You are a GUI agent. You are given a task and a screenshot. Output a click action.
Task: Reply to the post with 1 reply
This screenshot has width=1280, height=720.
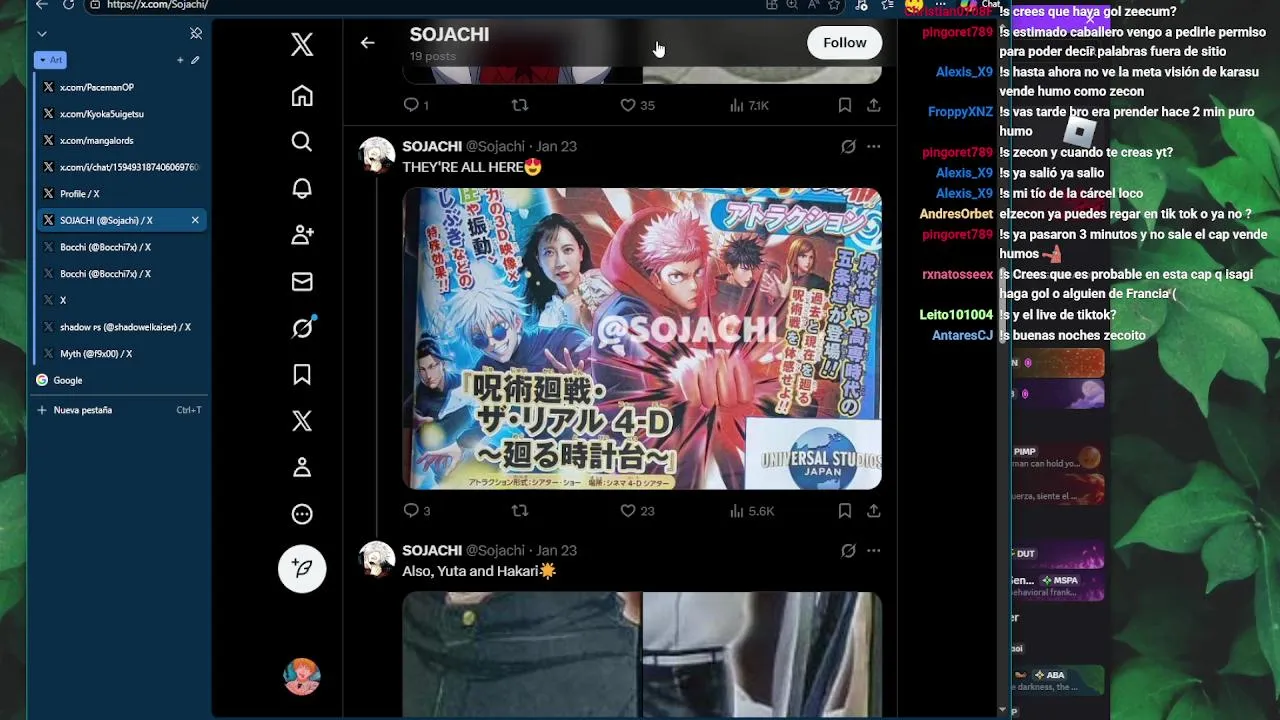tap(416, 105)
